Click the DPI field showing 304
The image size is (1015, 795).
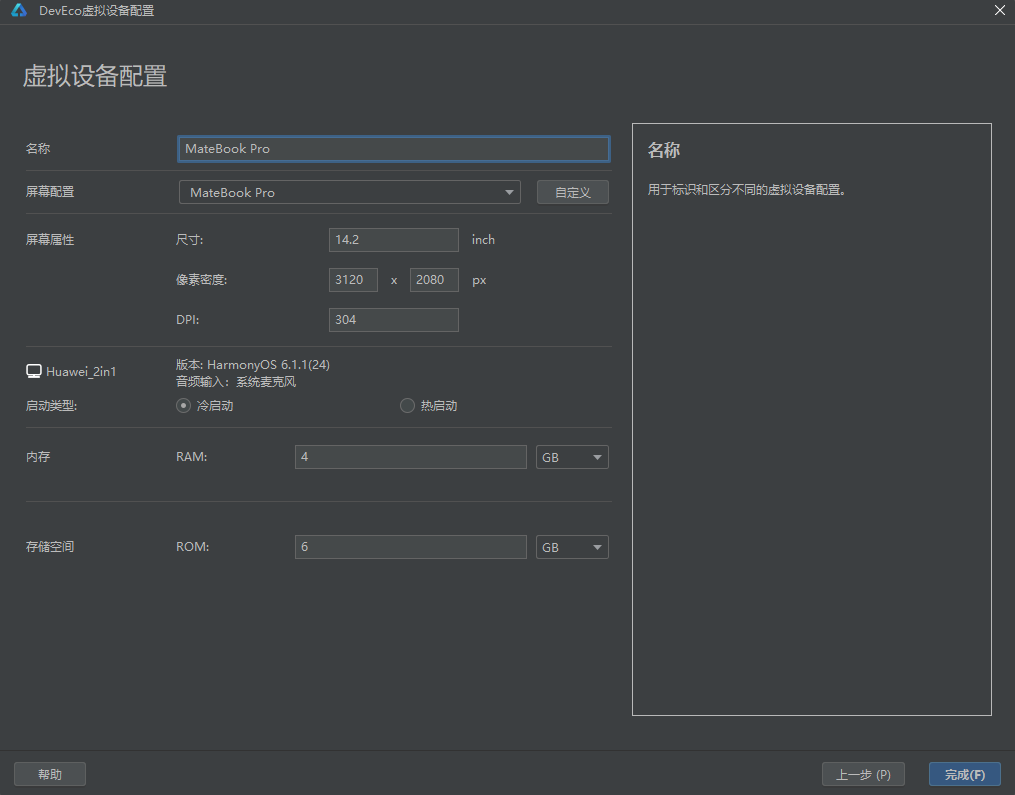point(394,320)
